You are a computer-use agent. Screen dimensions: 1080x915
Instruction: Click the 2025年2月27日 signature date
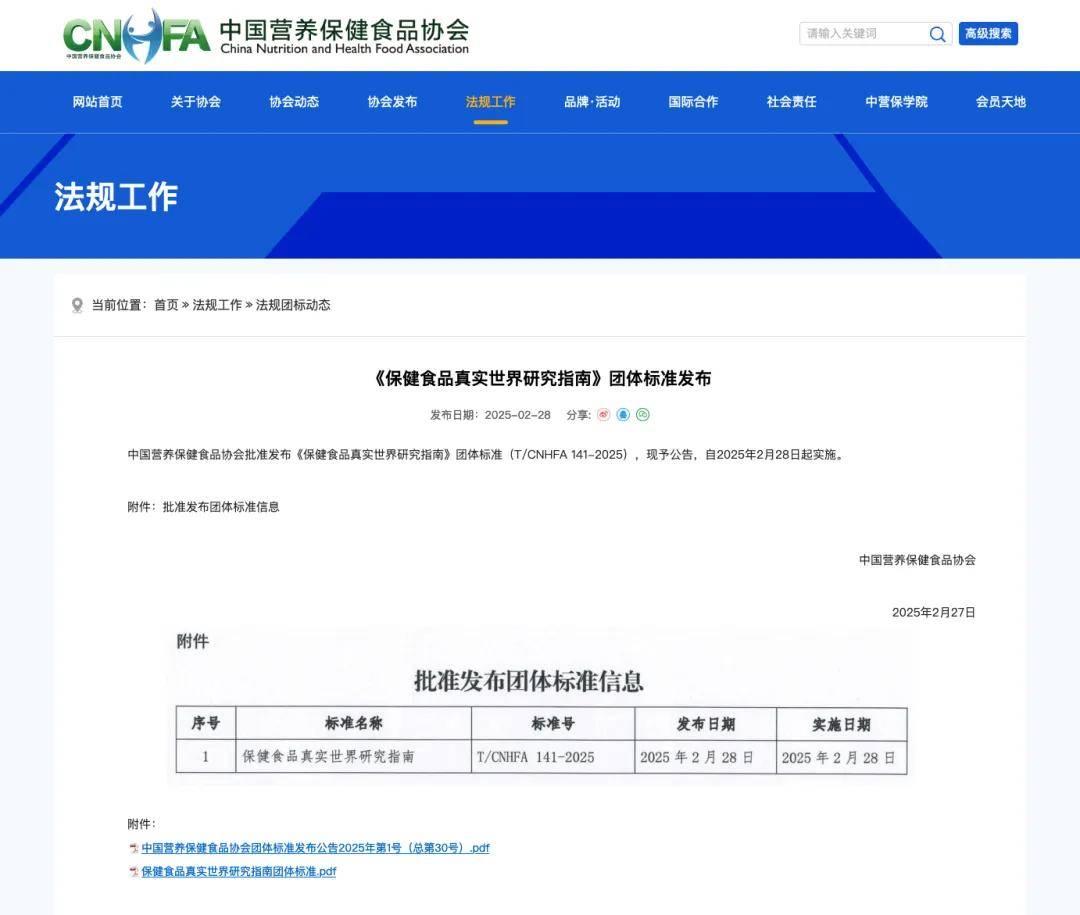933,613
